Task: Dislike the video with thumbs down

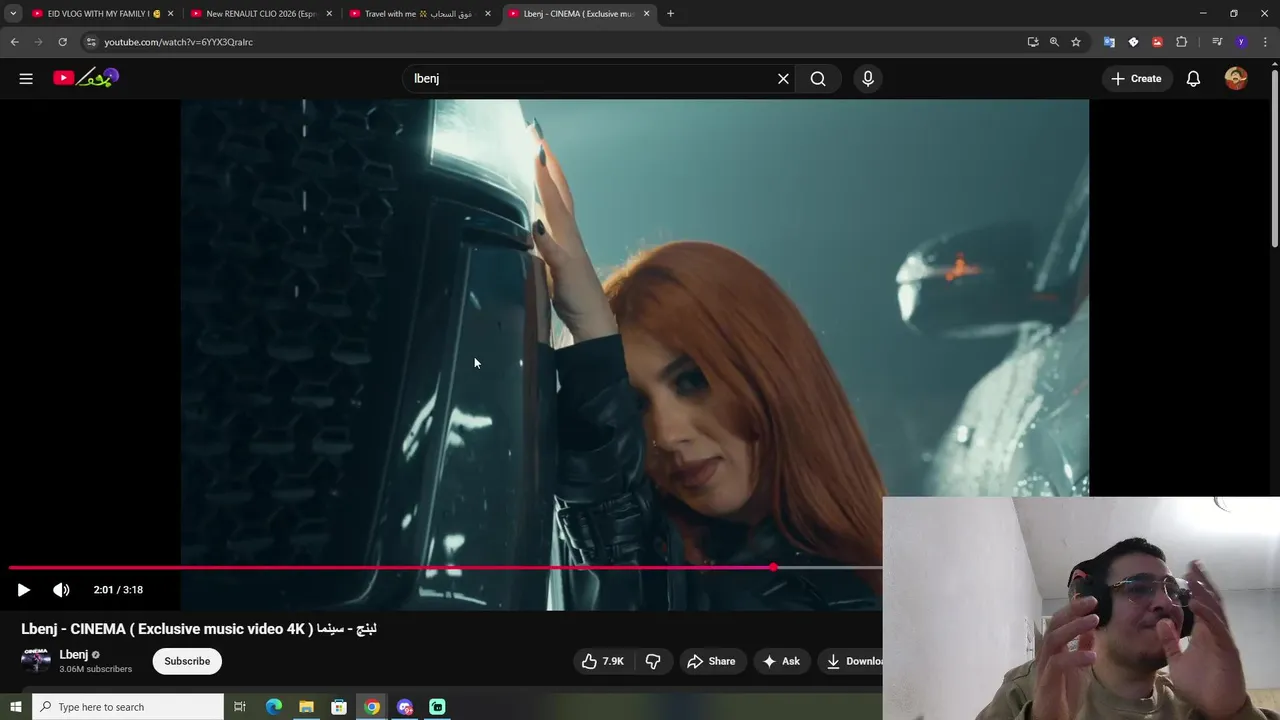Action: tap(653, 661)
